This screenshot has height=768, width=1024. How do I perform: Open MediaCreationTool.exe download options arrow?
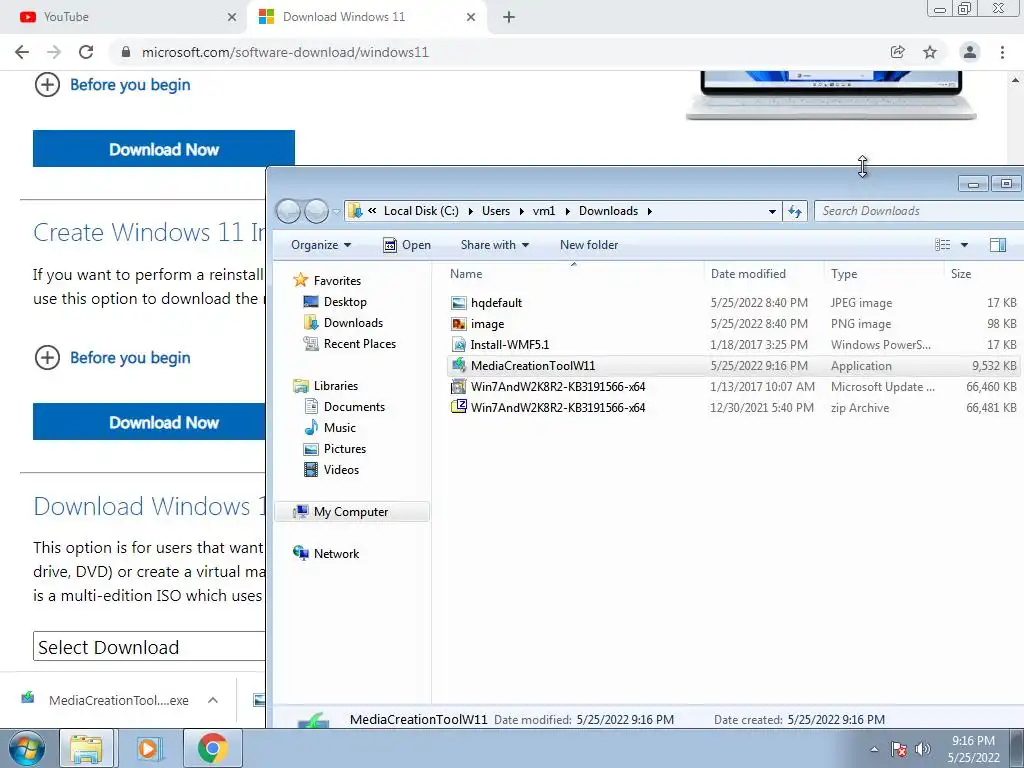(213, 700)
